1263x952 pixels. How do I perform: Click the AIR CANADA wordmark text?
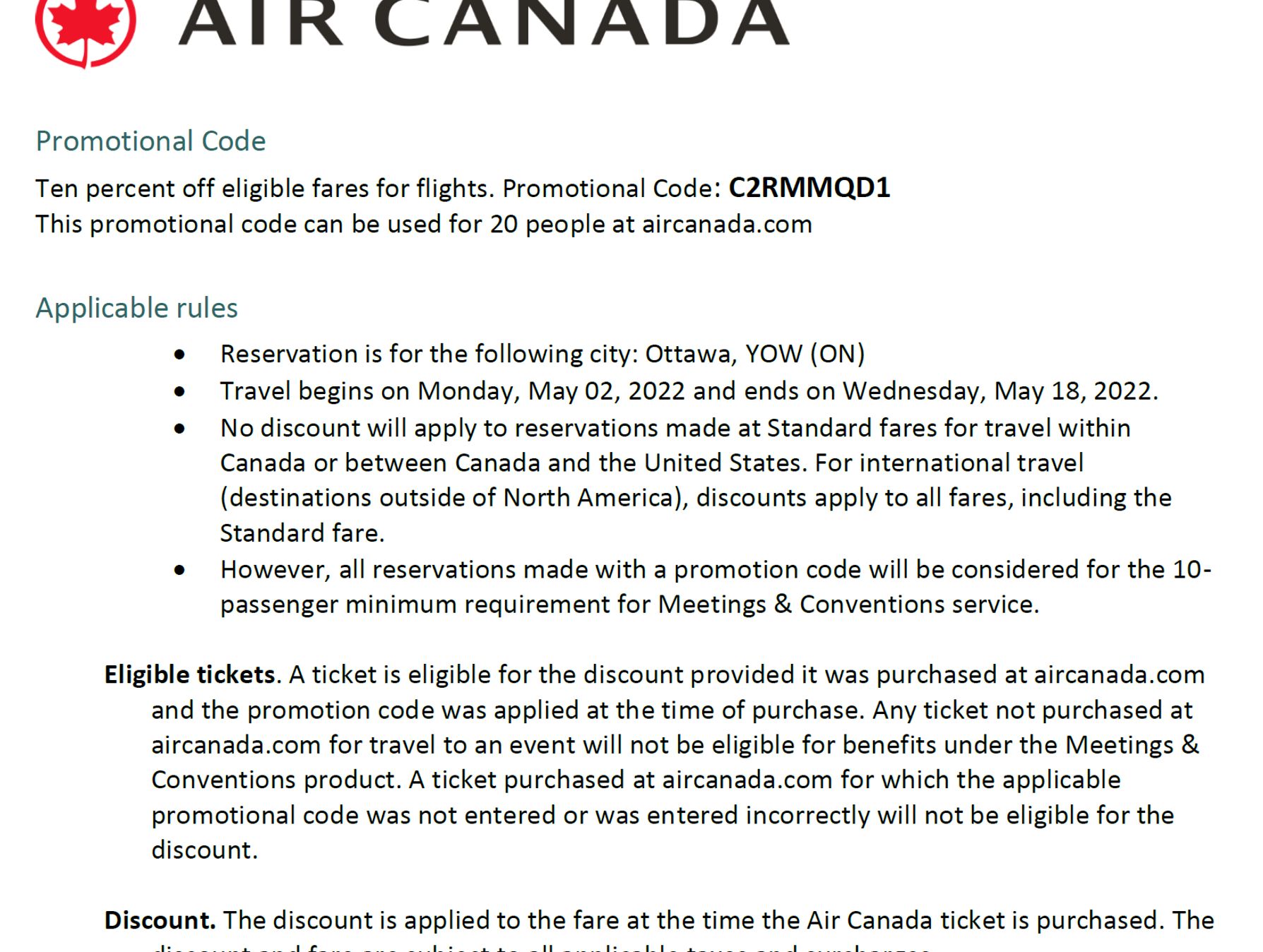pos(483,24)
